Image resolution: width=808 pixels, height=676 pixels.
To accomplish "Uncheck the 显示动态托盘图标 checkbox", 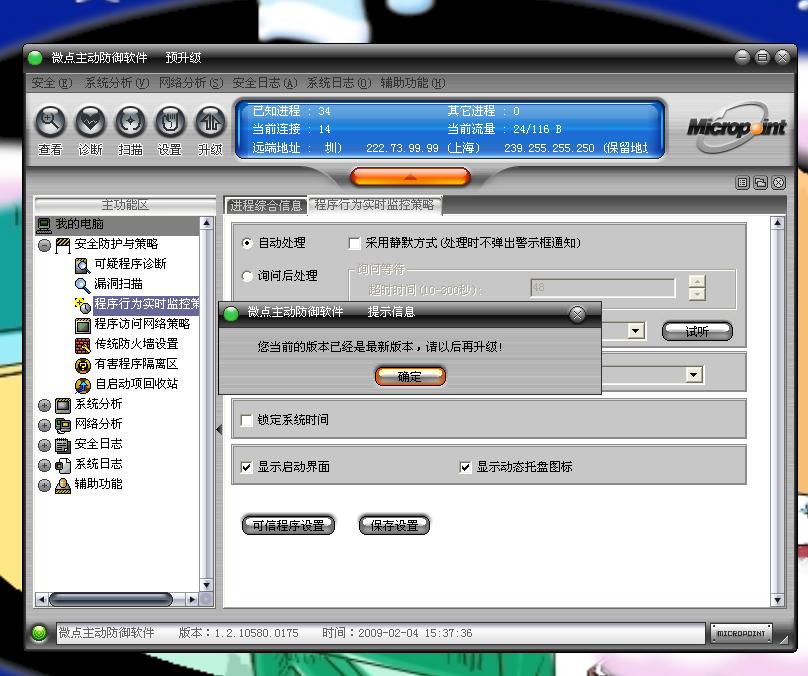I will [x=465, y=467].
